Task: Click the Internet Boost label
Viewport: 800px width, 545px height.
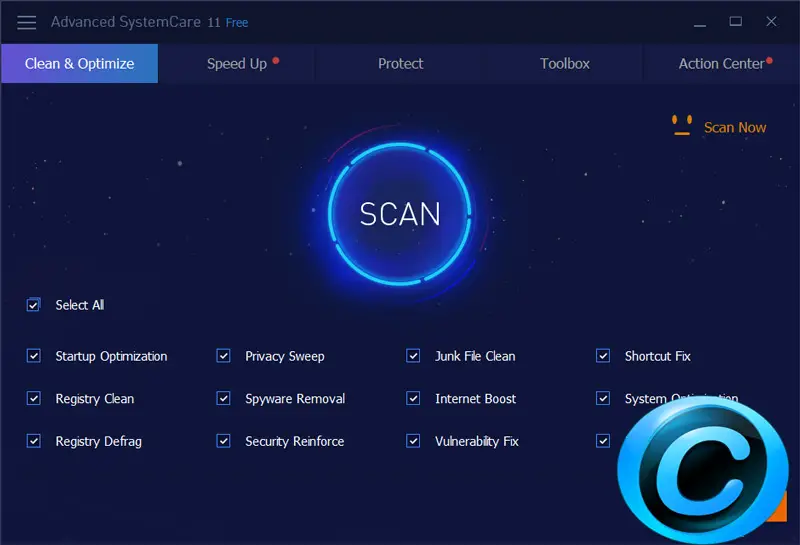Action: tap(476, 399)
